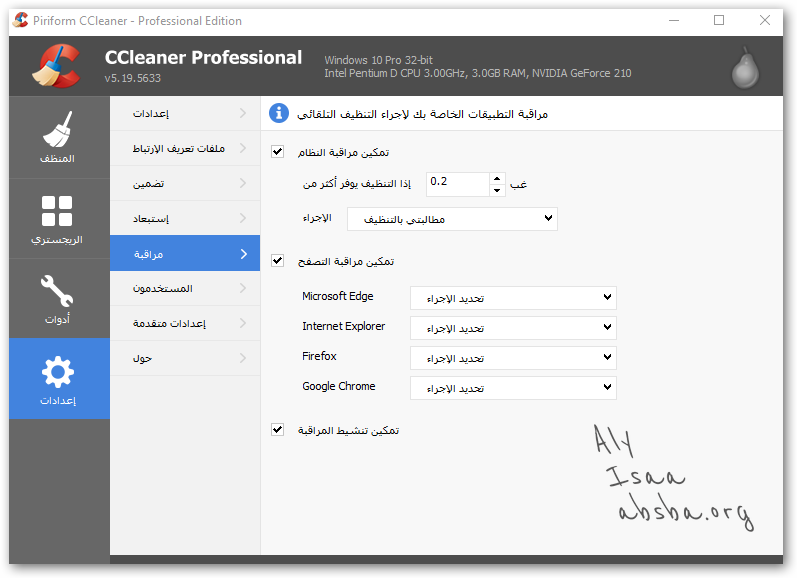The height and width of the screenshot is (578, 797).
Task: Open the Google Chrome action dropdown
Action: (513, 388)
